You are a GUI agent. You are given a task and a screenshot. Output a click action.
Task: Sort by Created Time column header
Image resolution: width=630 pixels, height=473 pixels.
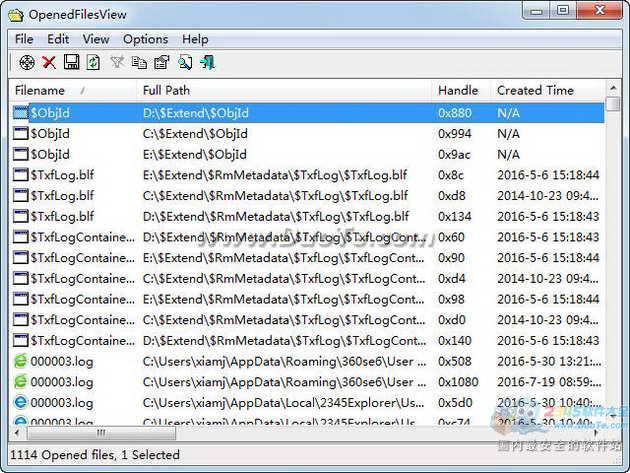[x=548, y=90]
